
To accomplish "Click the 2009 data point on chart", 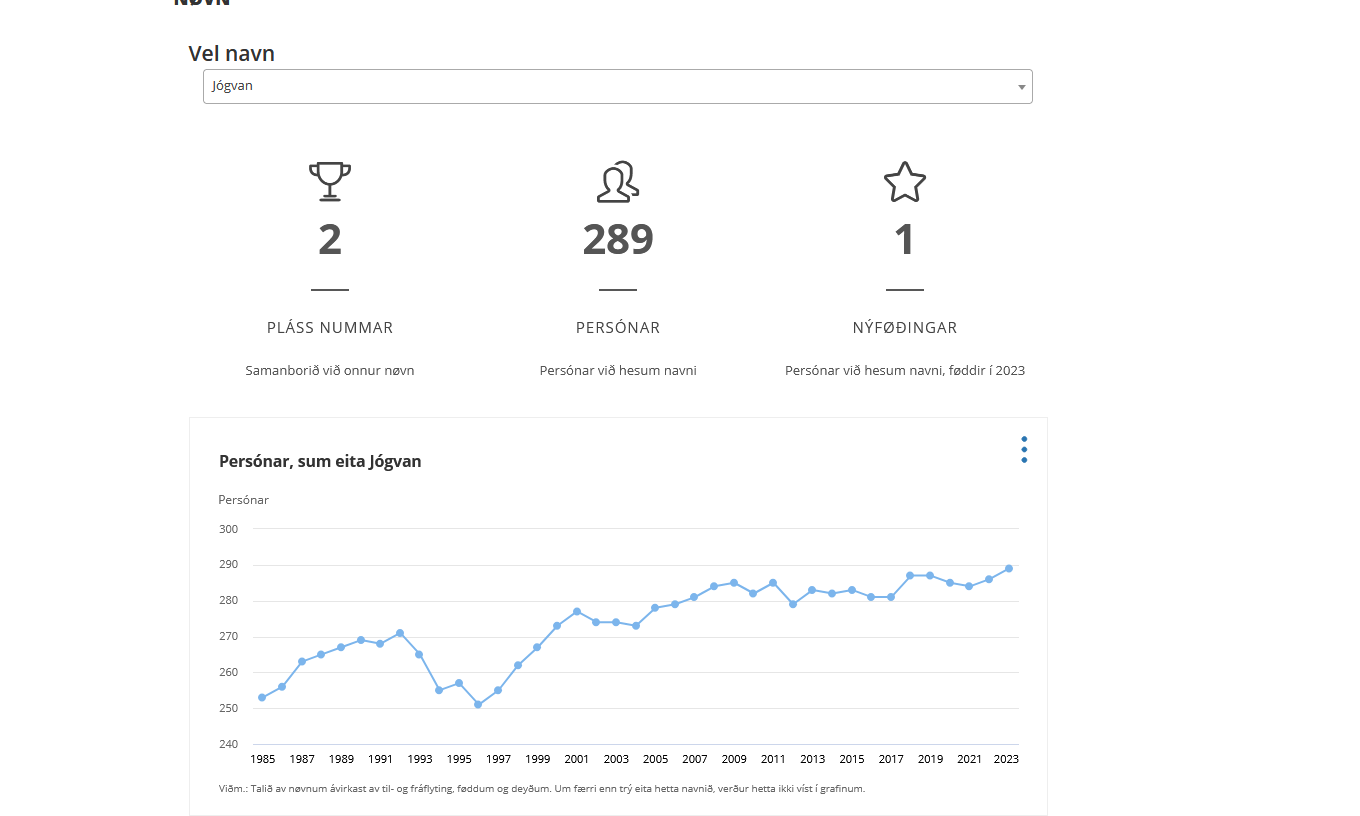I will (x=734, y=582).
